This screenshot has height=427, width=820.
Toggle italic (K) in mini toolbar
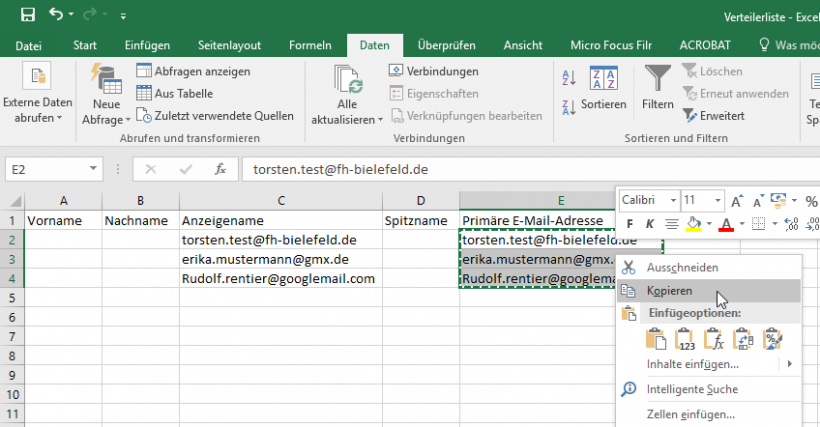point(649,224)
